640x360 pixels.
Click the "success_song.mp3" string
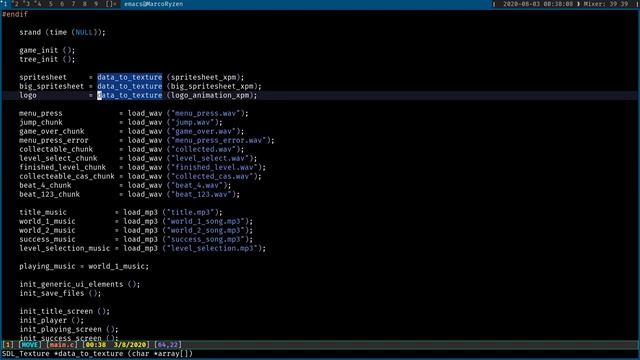point(206,239)
